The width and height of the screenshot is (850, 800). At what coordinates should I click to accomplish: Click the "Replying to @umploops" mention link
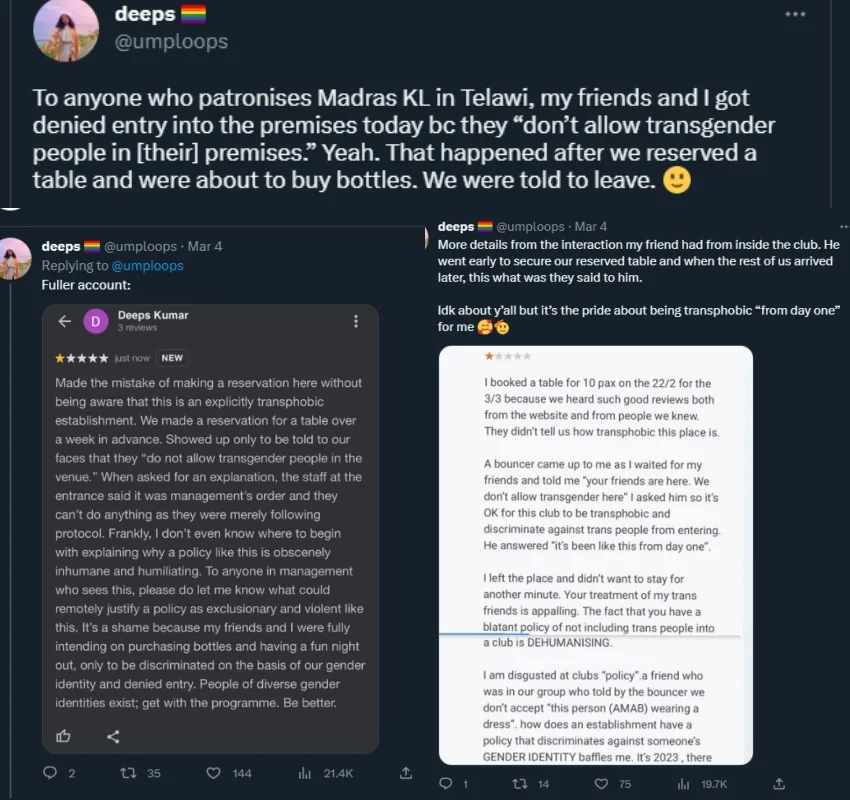(x=148, y=266)
